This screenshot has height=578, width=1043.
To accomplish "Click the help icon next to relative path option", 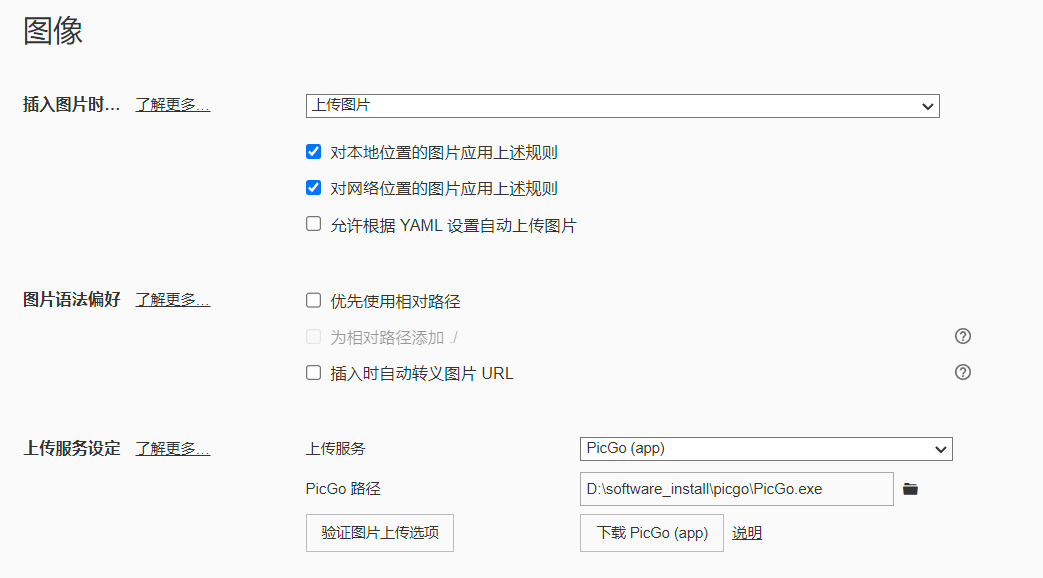I will (x=962, y=336).
